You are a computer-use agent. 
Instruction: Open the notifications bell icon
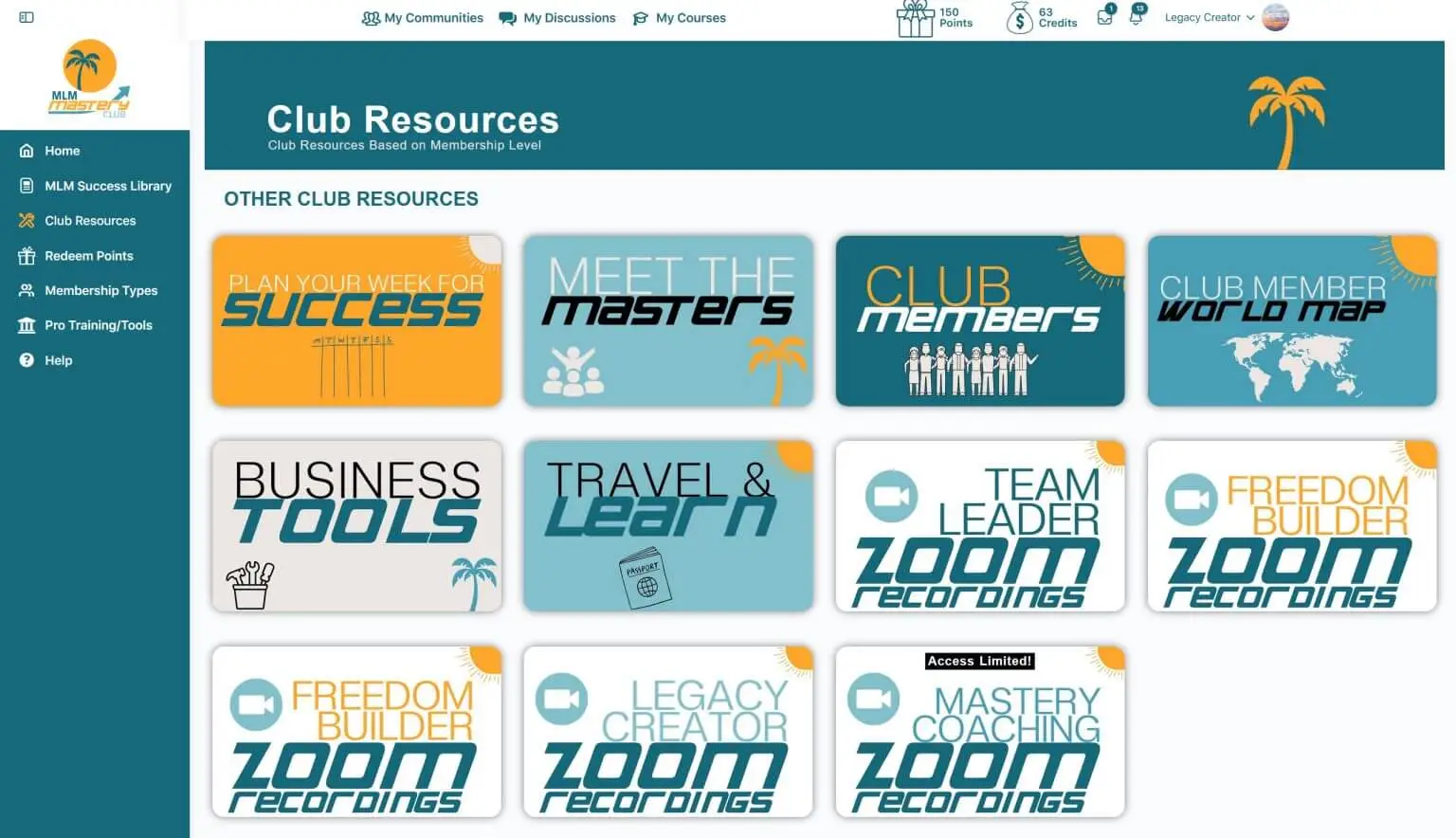[x=1136, y=17]
